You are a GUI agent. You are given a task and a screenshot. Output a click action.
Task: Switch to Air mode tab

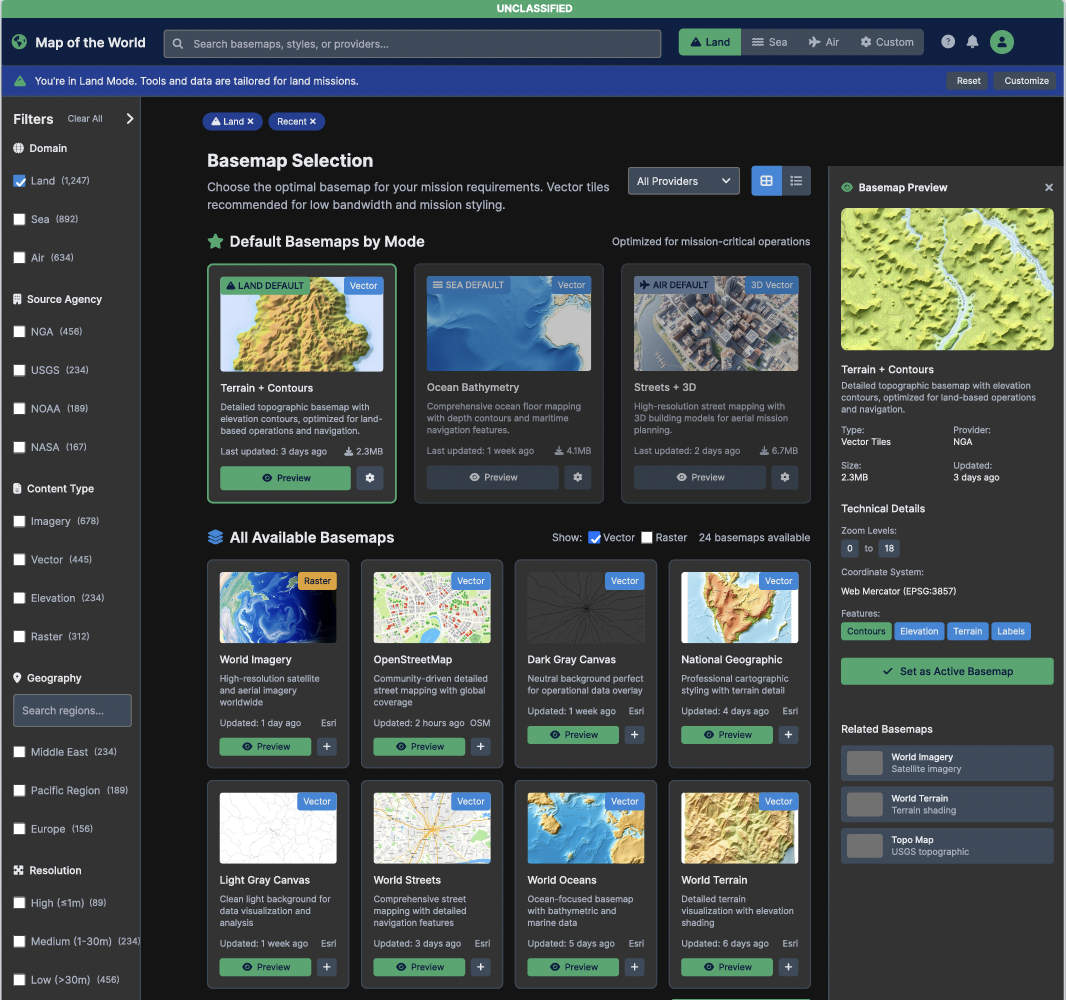pos(824,42)
